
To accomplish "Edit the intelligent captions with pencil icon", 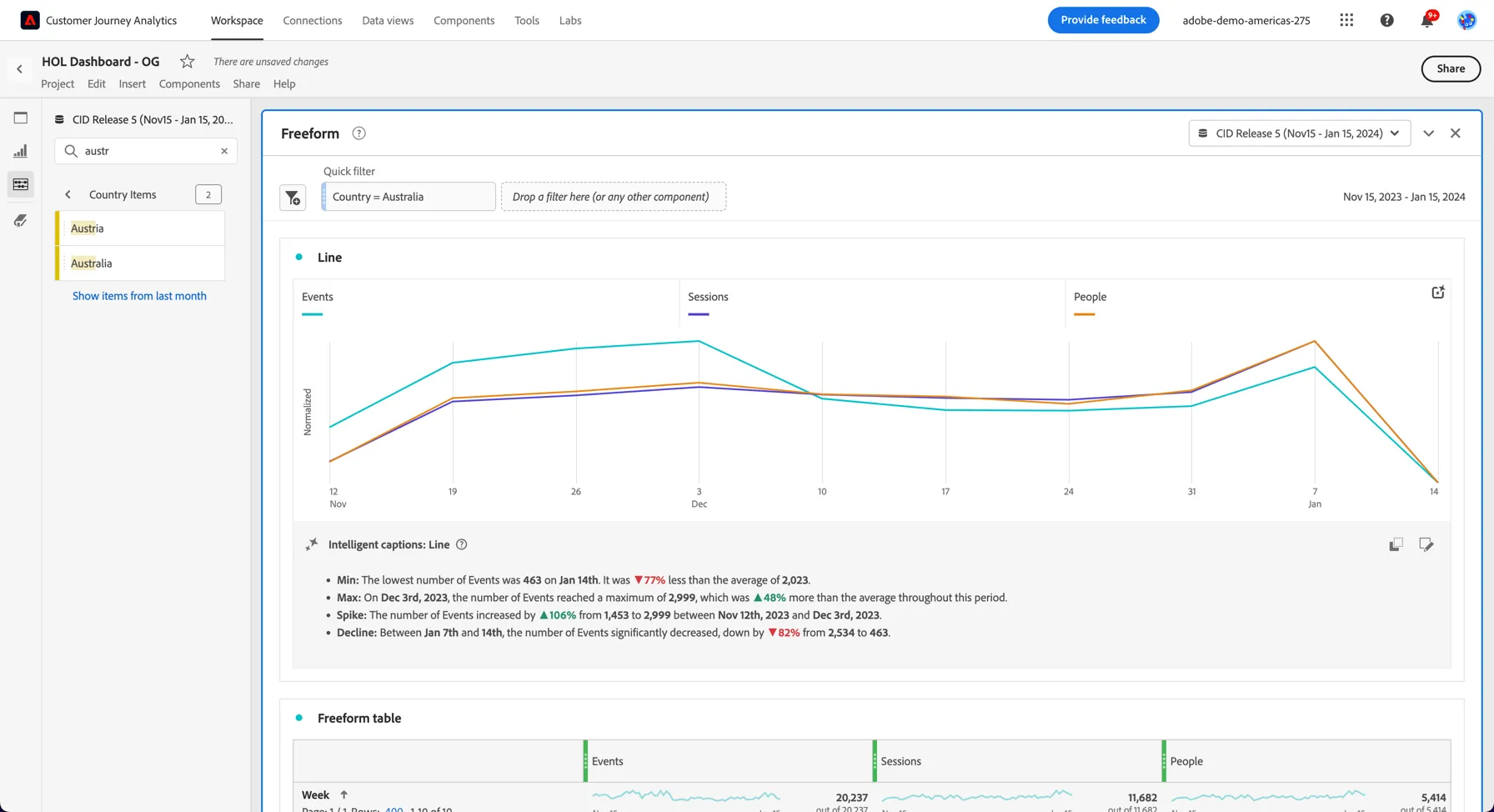I will click(1426, 544).
